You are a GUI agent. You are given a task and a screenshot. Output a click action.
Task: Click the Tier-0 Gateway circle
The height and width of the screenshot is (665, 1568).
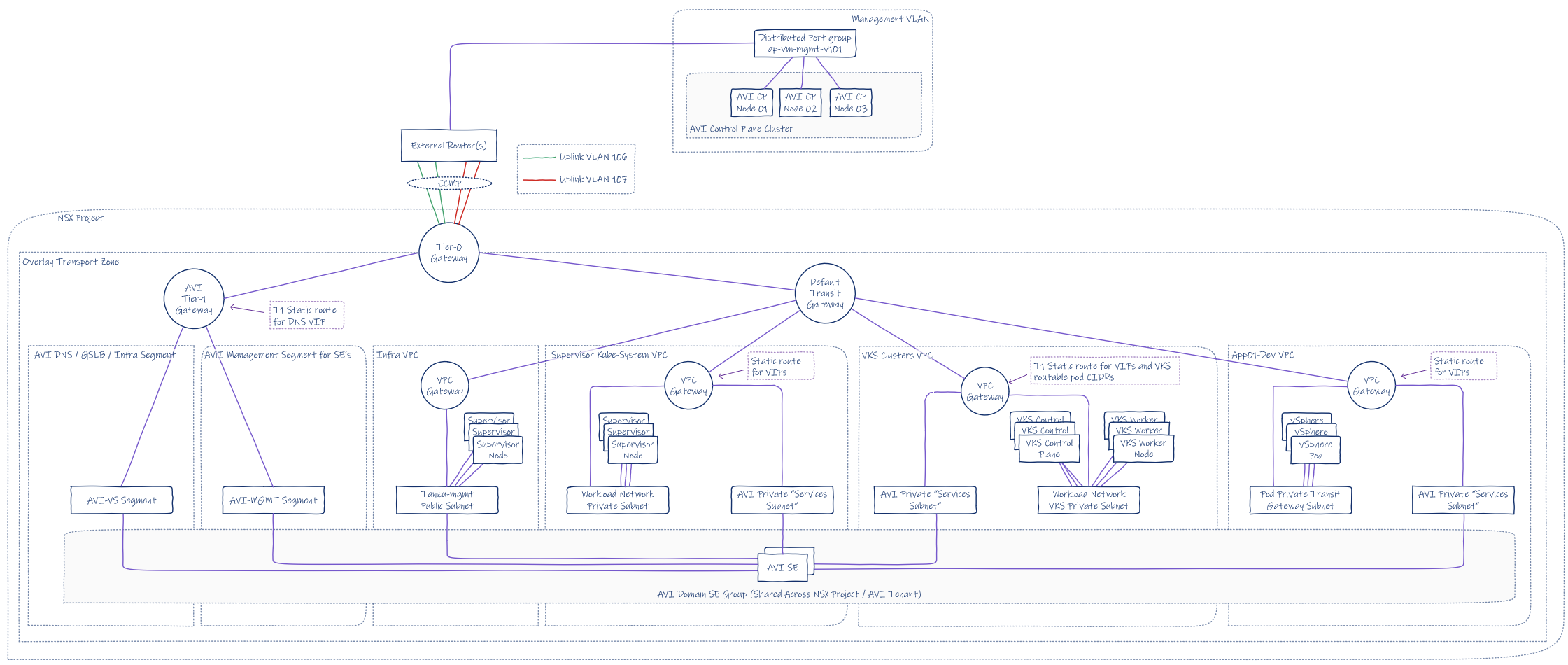click(448, 253)
